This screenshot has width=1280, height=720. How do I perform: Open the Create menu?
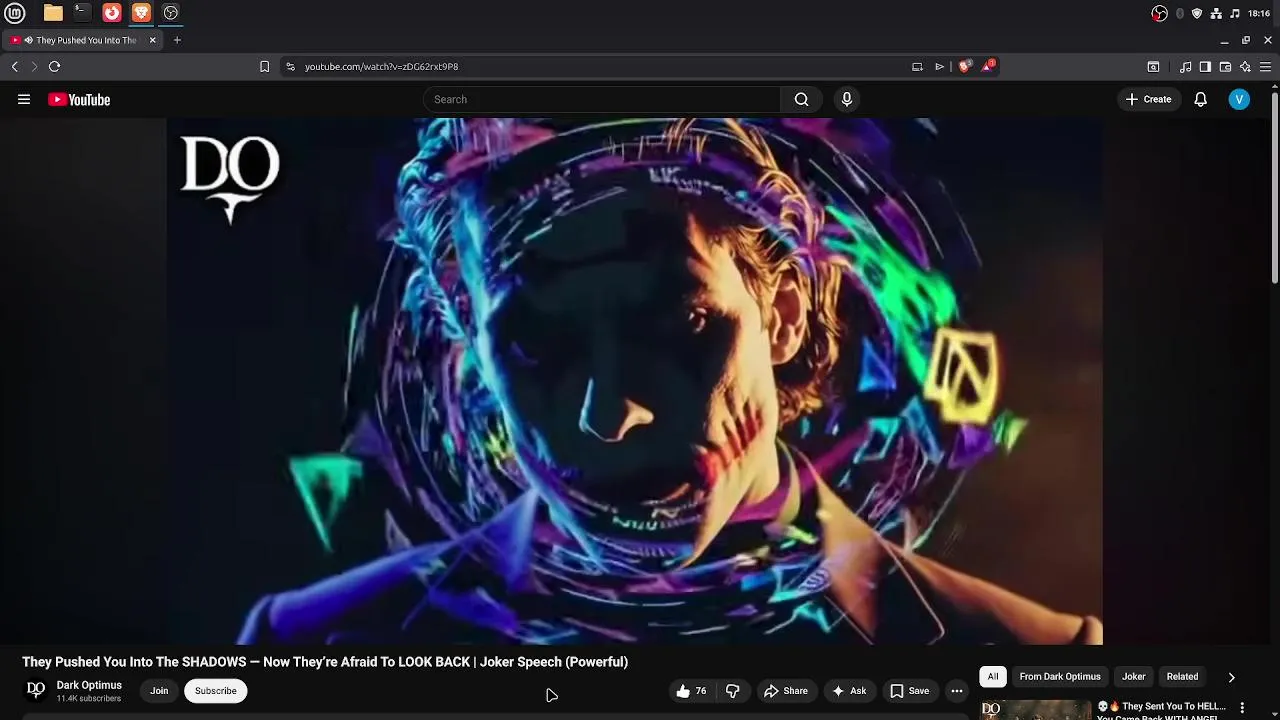pos(1148,99)
